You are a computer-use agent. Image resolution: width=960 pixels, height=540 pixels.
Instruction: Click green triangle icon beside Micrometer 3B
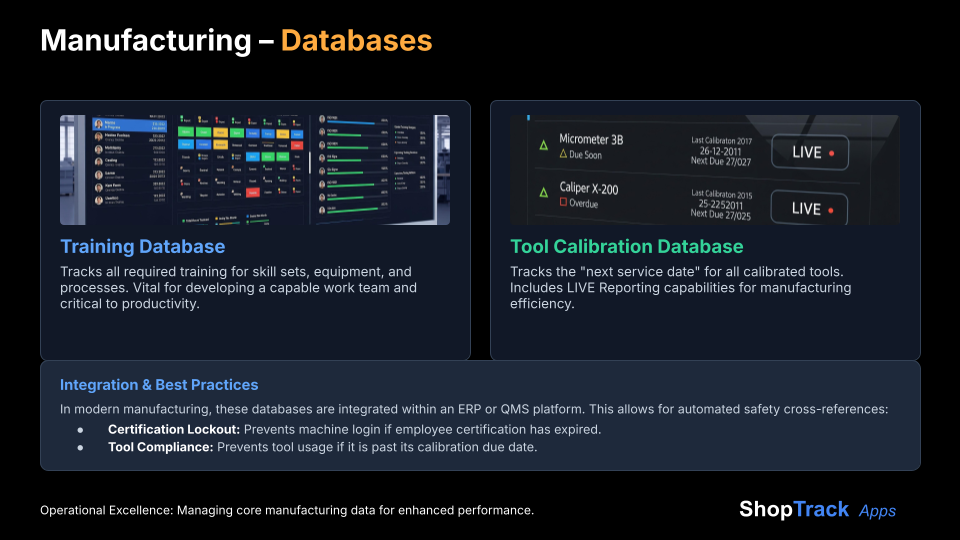point(543,145)
